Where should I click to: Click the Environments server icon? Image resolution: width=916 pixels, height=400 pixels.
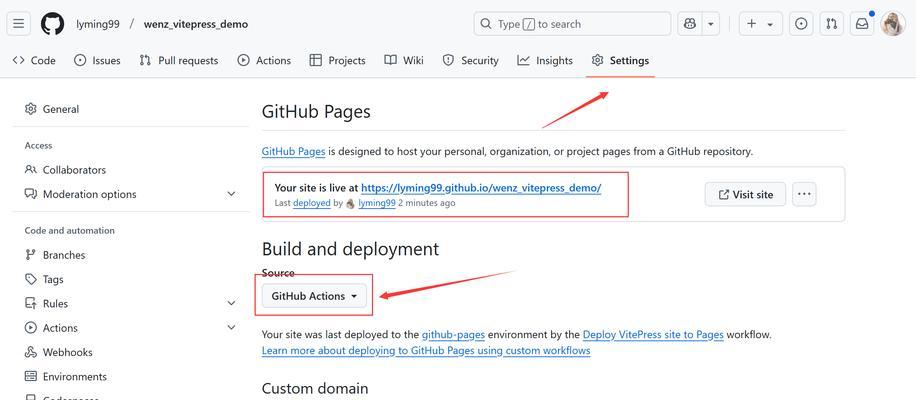pos(30,377)
